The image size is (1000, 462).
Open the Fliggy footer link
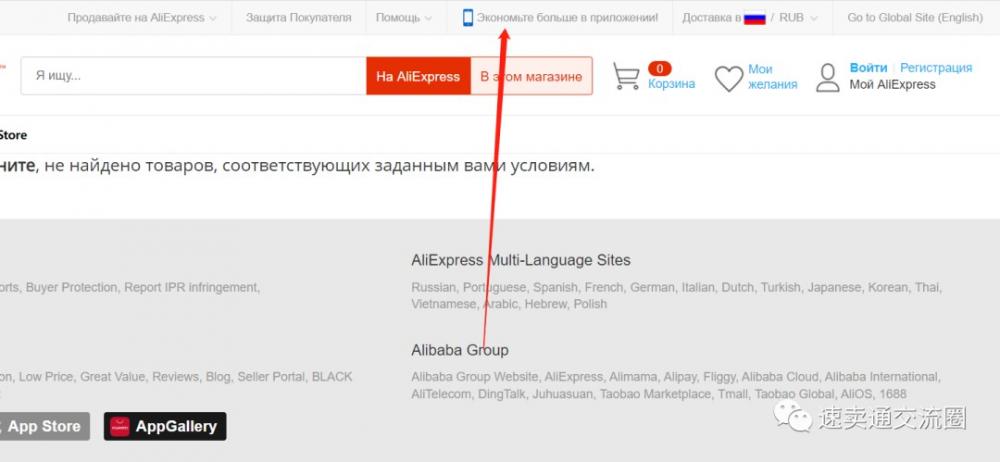tap(721, 377)
